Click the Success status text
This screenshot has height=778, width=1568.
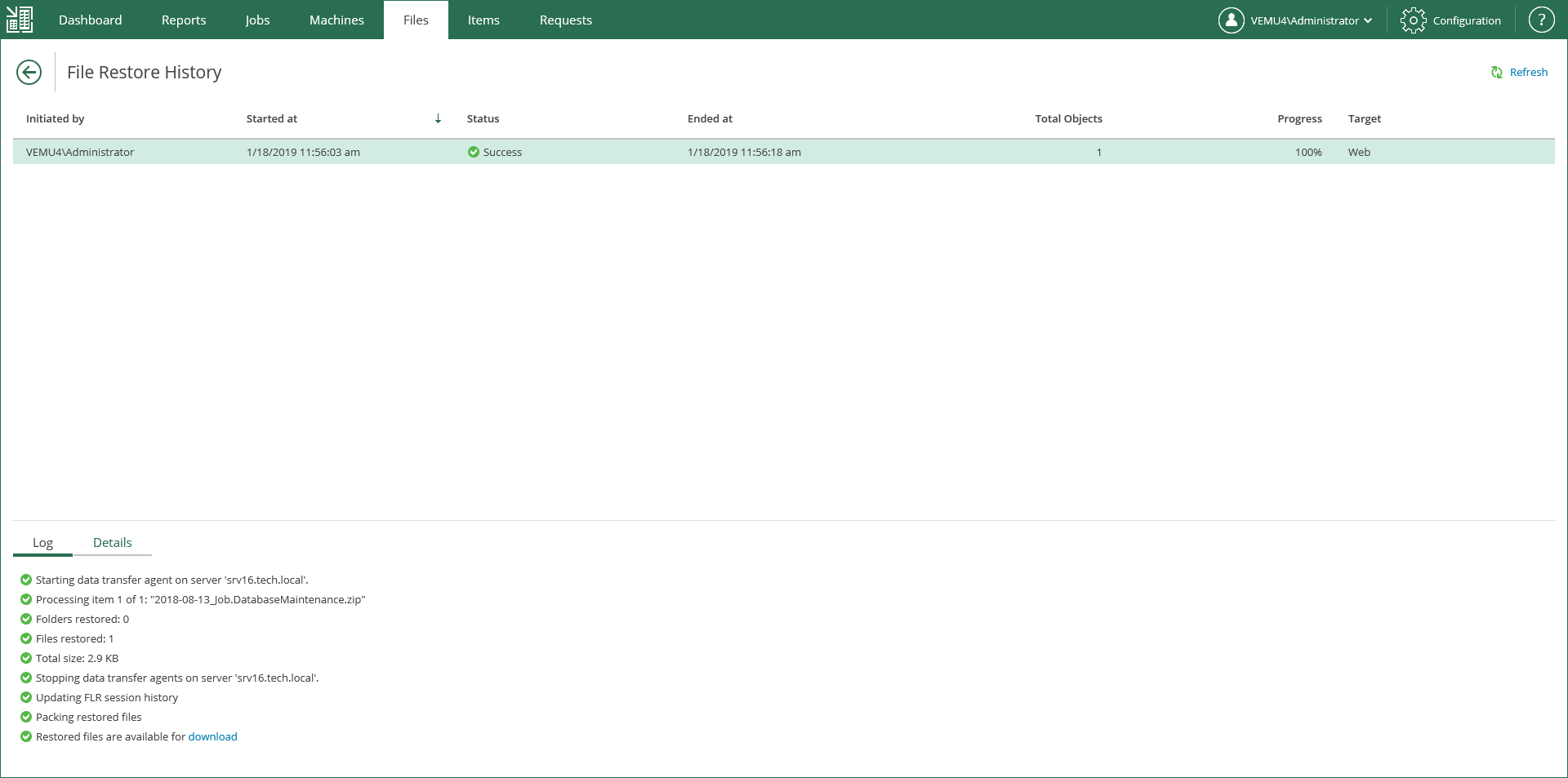coord(502,152)
